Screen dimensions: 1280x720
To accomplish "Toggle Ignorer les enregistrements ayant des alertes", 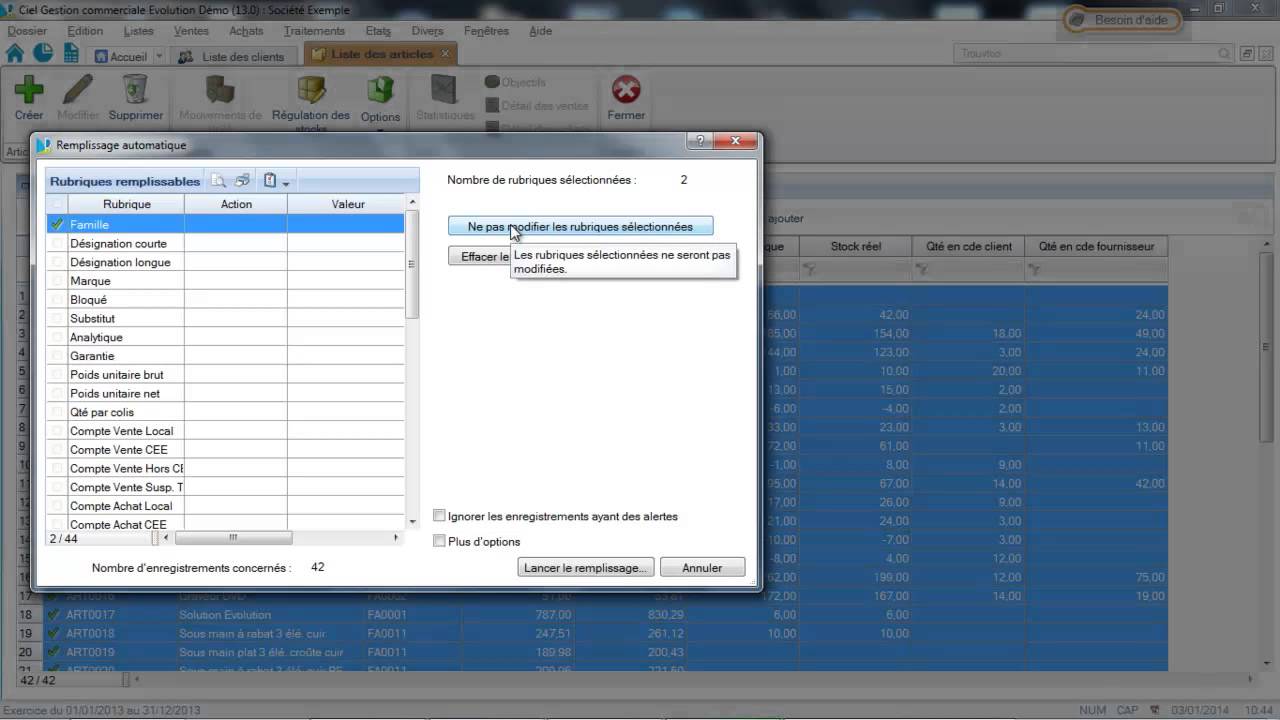I will click(x=439, y=516).
